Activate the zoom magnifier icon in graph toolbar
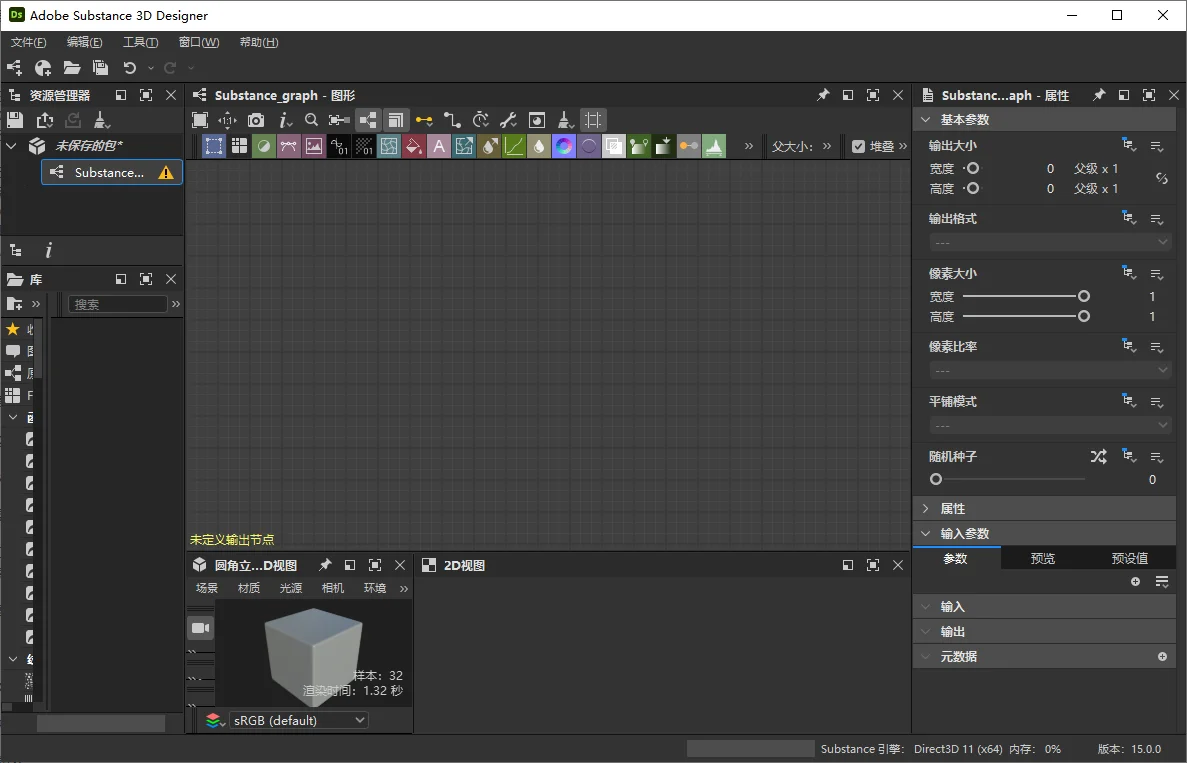 pyautogui.click(x=311, y=120)
